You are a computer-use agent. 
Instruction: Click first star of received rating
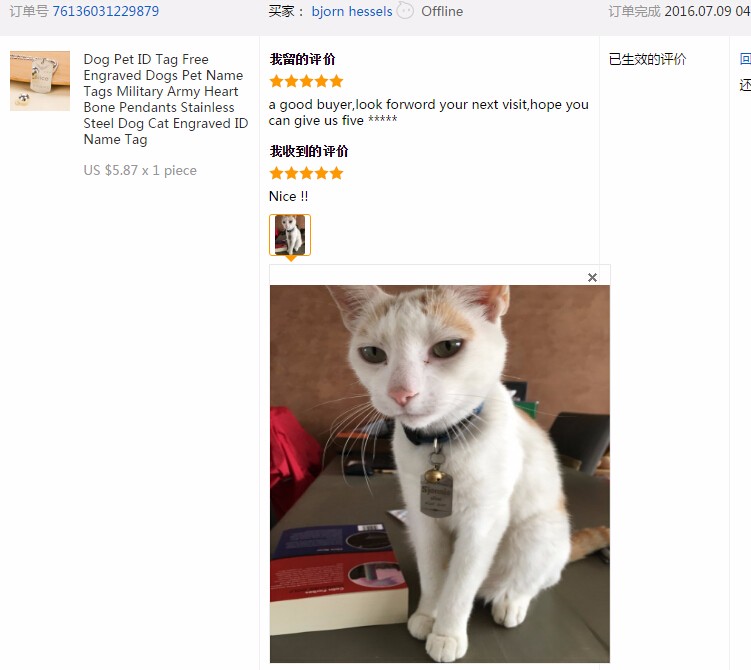[x=276, y=173]
